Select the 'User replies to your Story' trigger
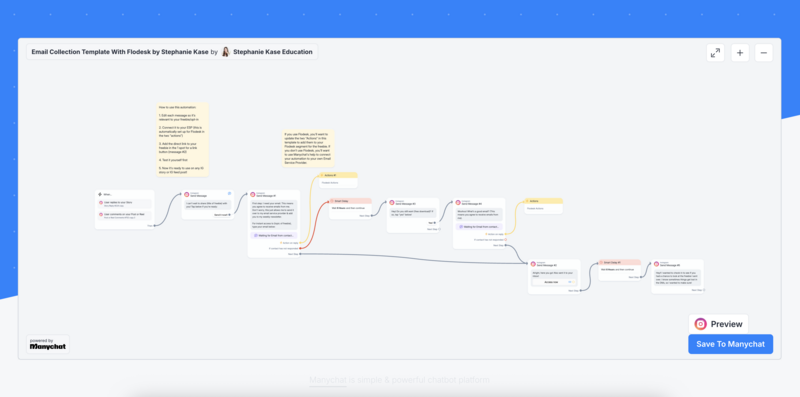This screenshot has height=397, width=800. pyautogui.click(x=125, y=204)
